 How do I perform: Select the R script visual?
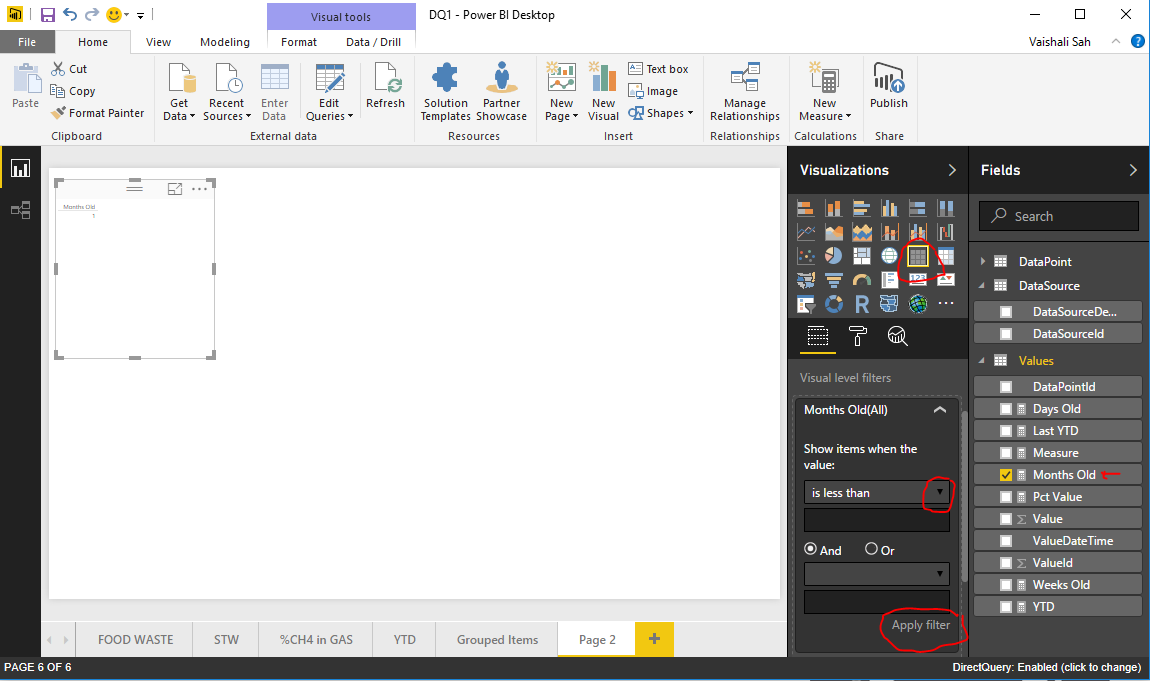point(861,303)
